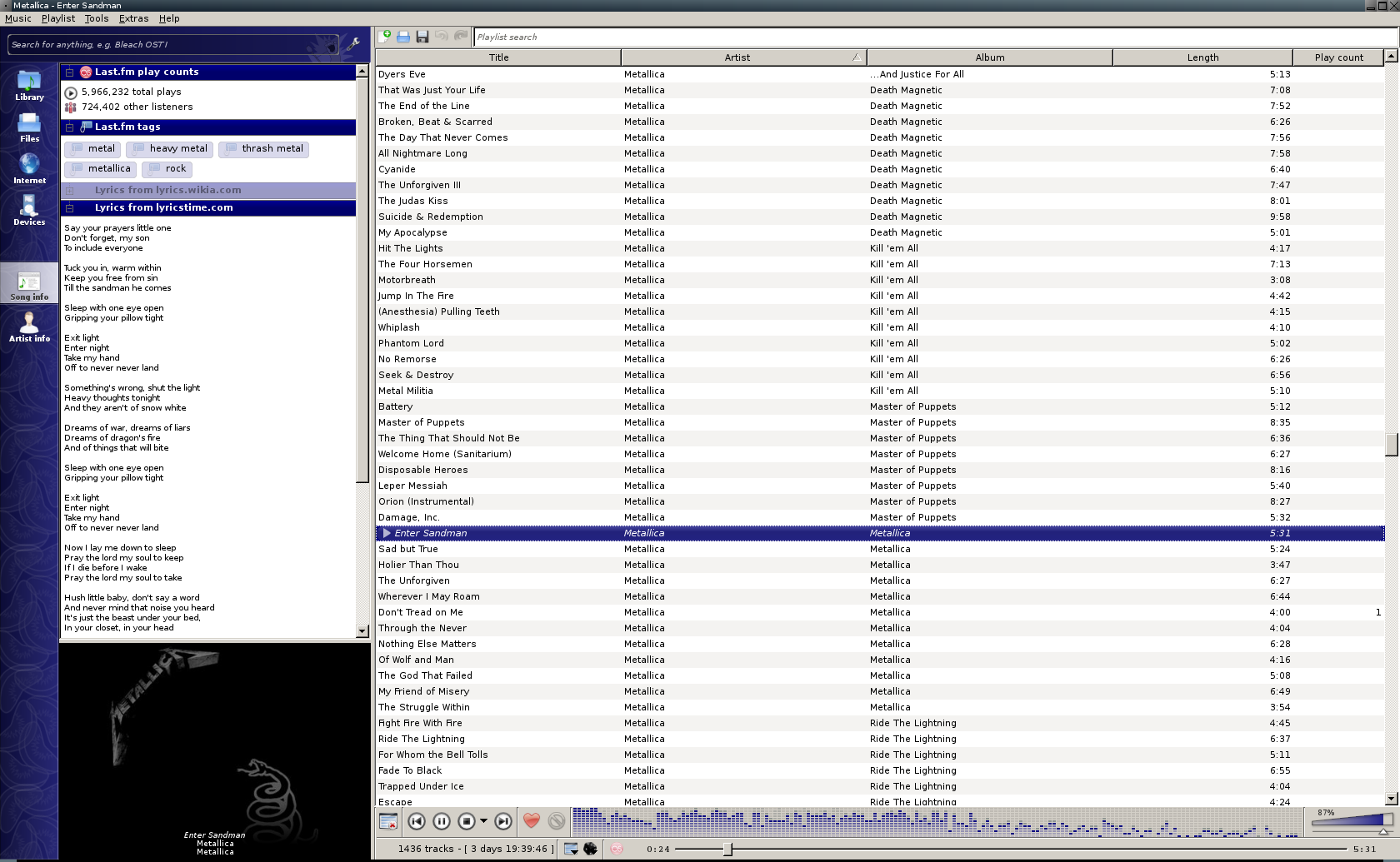The height and width of the screenshot is (862, 1400).
Task: Open the stop button dropdown arrow
Action: pos(483,821)
